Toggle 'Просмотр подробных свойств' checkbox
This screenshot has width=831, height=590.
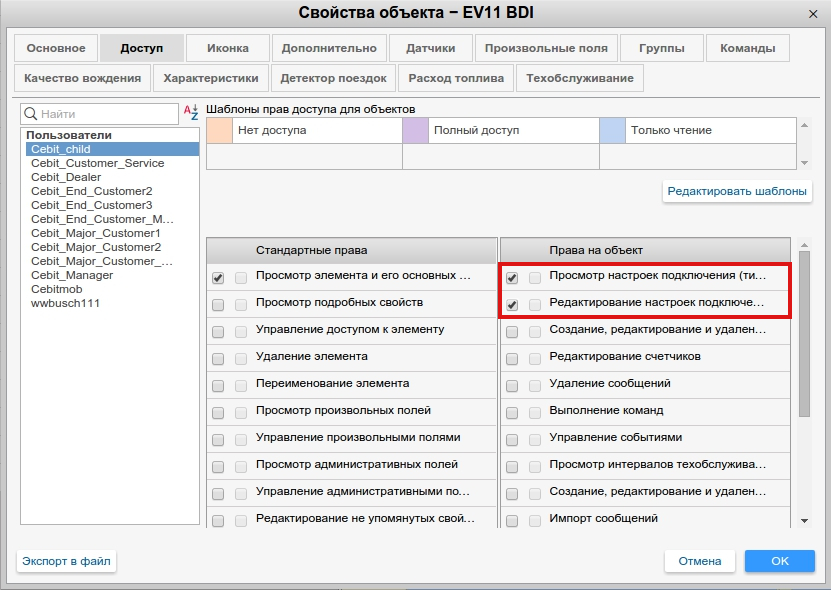[218, 304]
